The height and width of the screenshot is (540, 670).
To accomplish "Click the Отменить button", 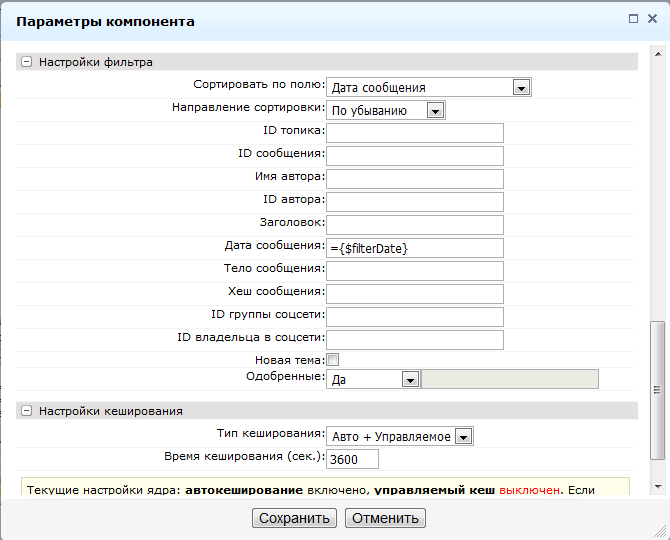I will pyautogui.click(x=386, y=518).
